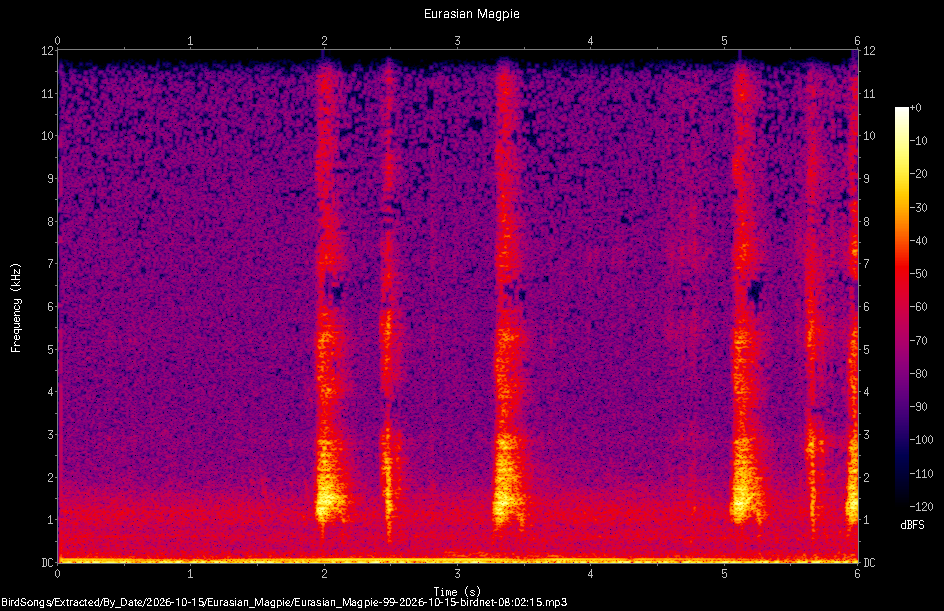
Task: Click the right frequency axis "6" label
Action: 866,306
